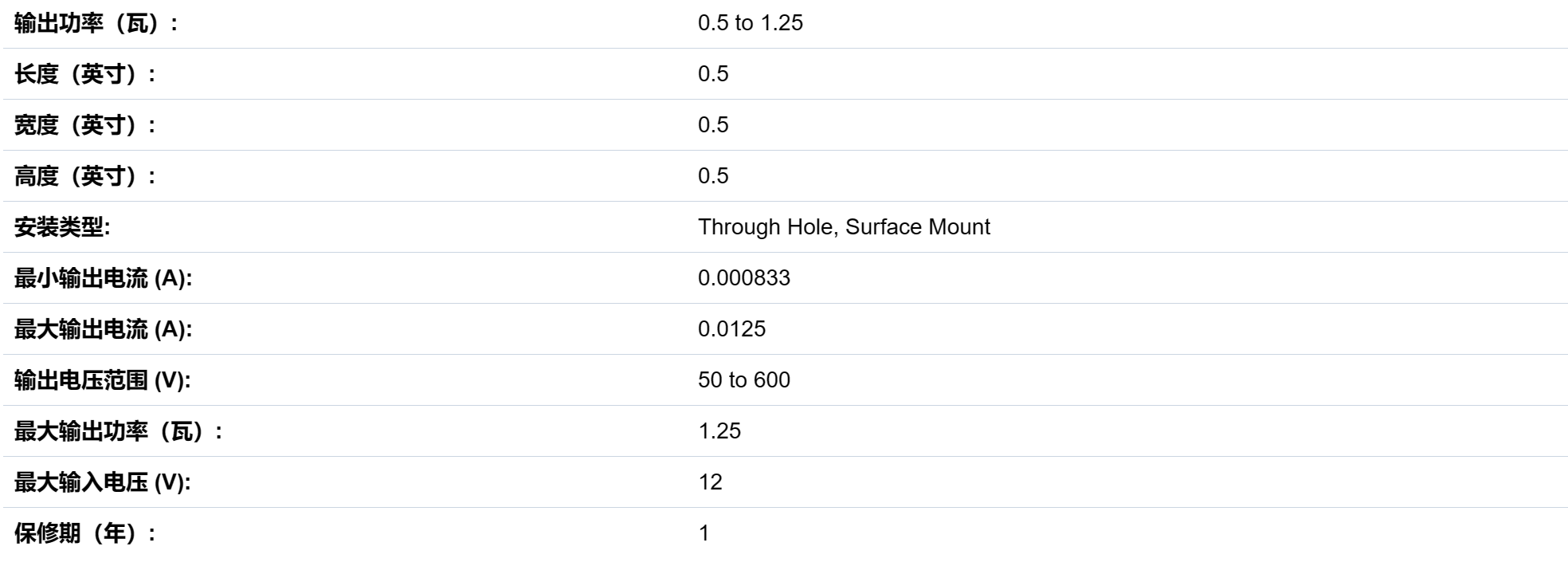Select the 1.25 max power value
This screenshot has height=574, width=1568.
pos(719,431)
